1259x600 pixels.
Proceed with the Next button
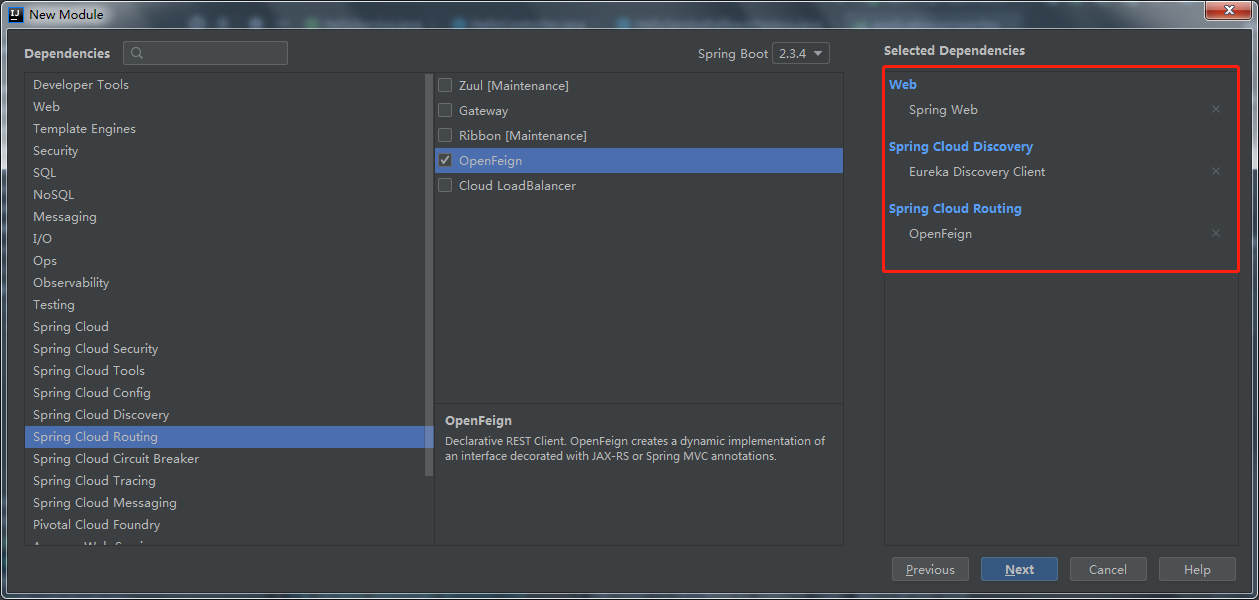pos(1019,570)
